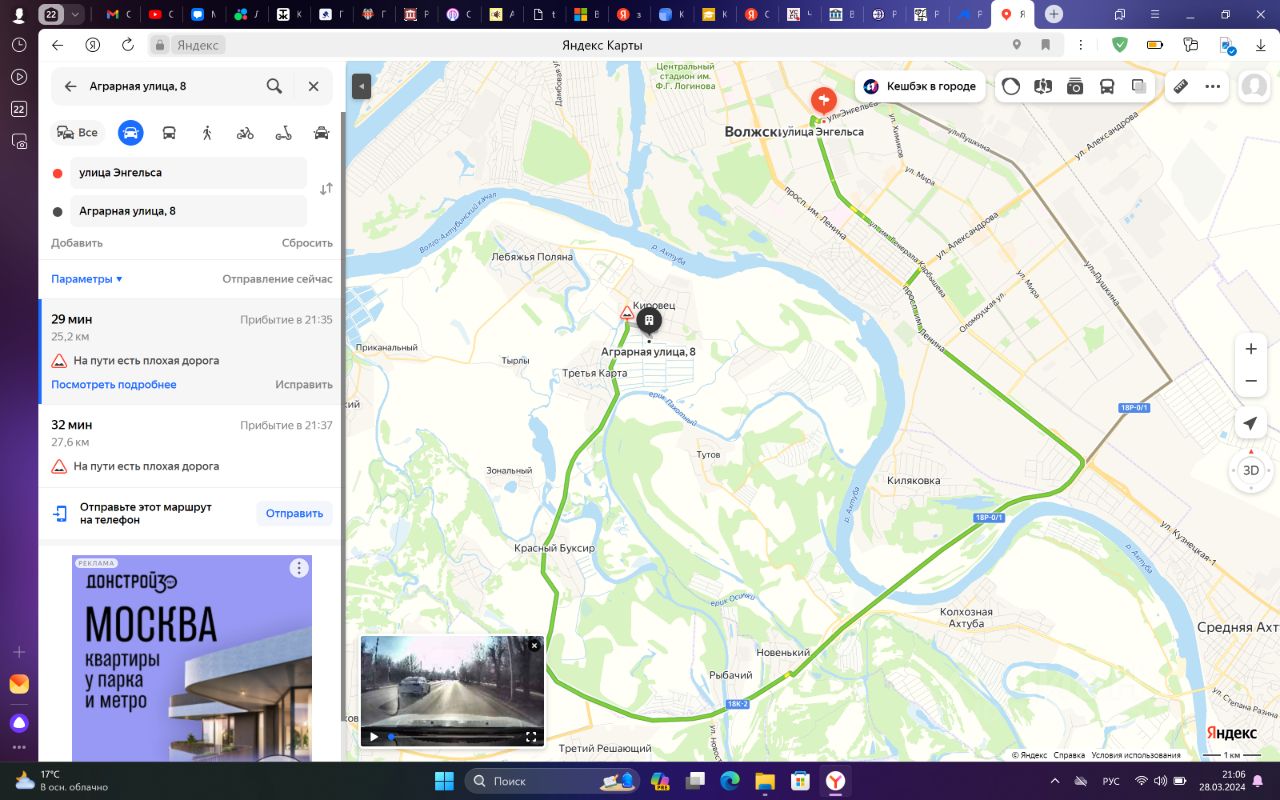Viewport: 1280px width, 800px height.
Task: Click 'Добавить' to add a waypoint
Action: [x=77, y=243]
